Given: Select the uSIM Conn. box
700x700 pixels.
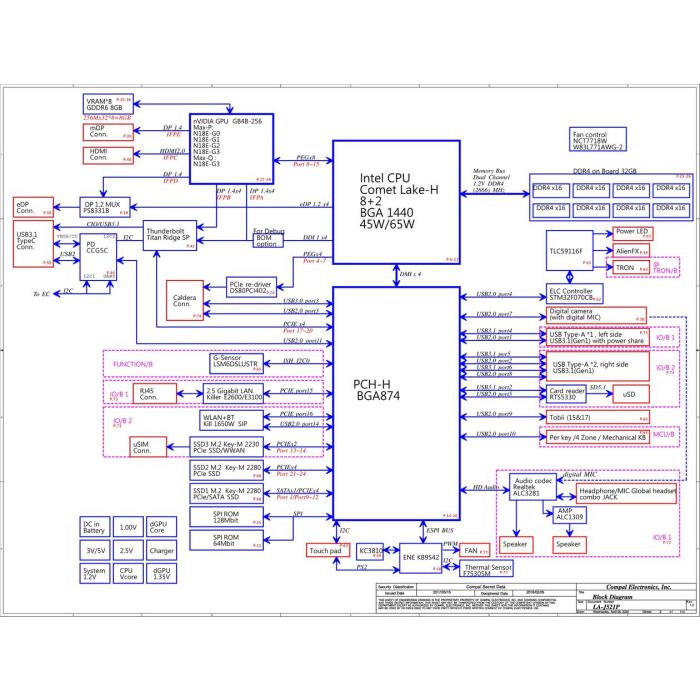Looking at the screenshot, I should (148, 447).
